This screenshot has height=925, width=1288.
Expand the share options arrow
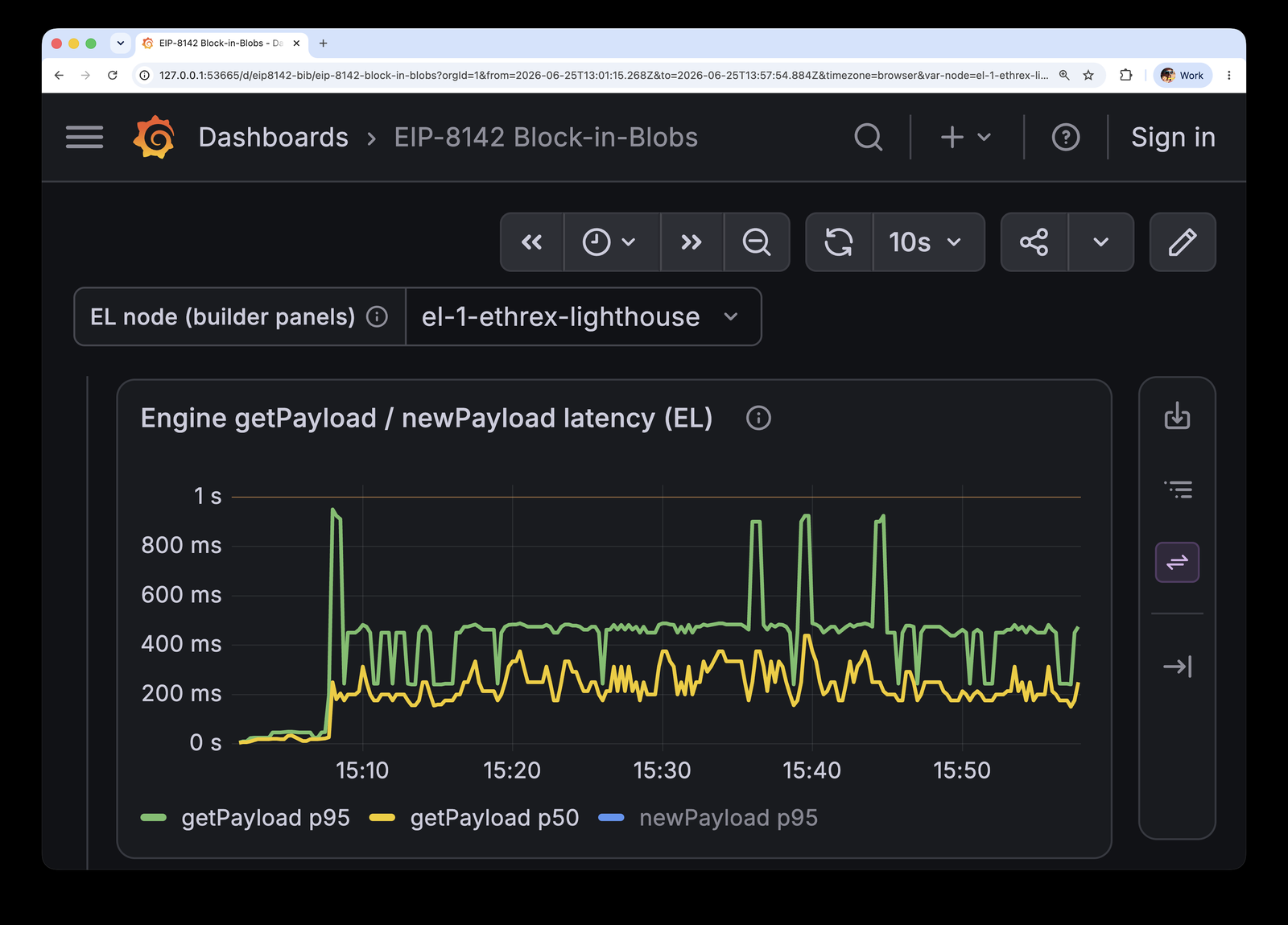pyautogui.click(x=1101, y=242)
